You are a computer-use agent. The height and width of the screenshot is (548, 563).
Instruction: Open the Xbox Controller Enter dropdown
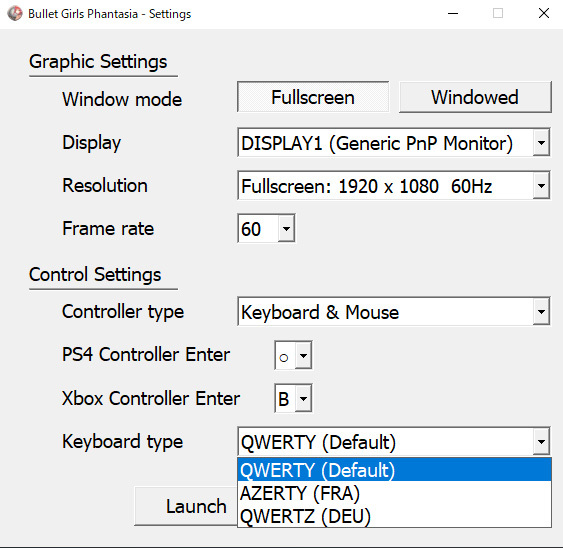click(303, 398)
